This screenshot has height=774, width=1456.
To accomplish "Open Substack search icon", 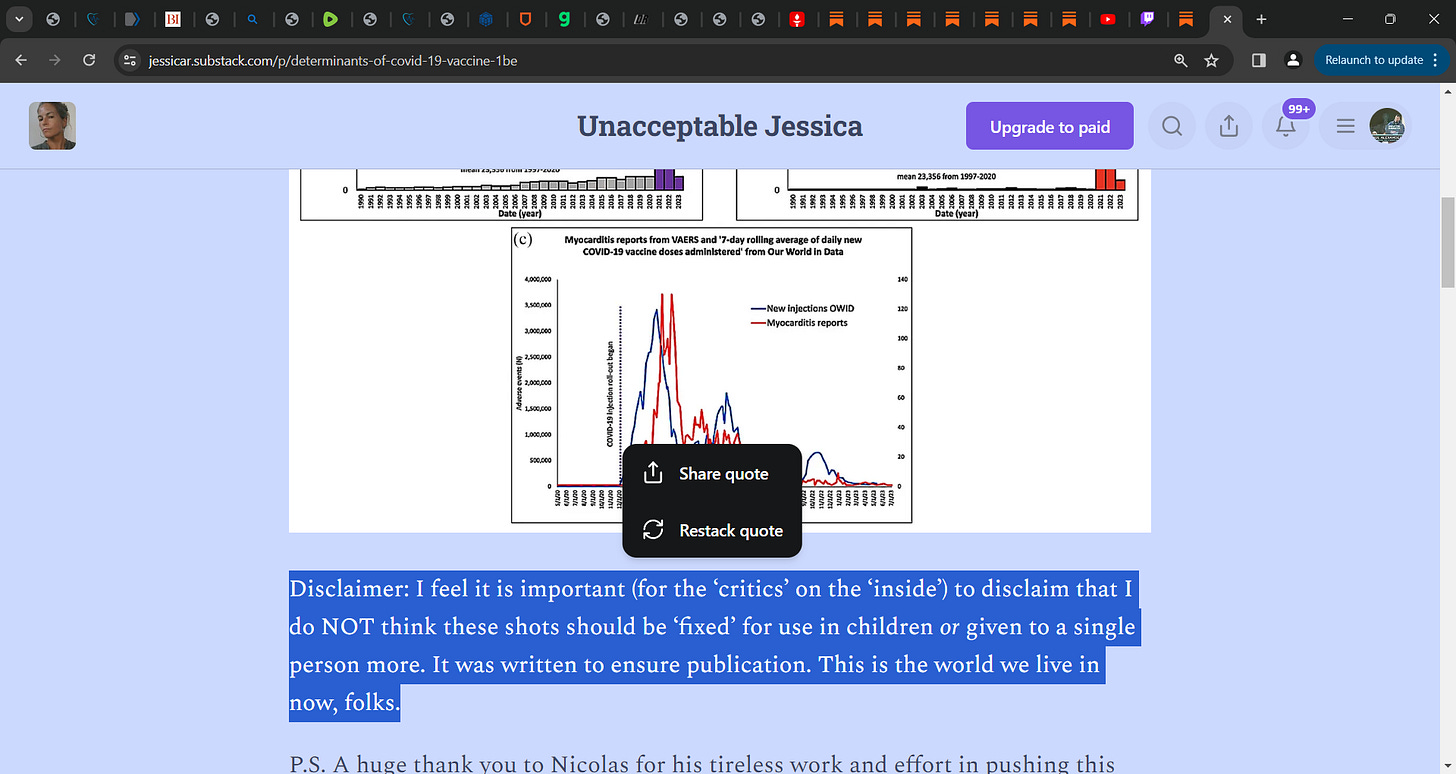I will click(1172, 126).
